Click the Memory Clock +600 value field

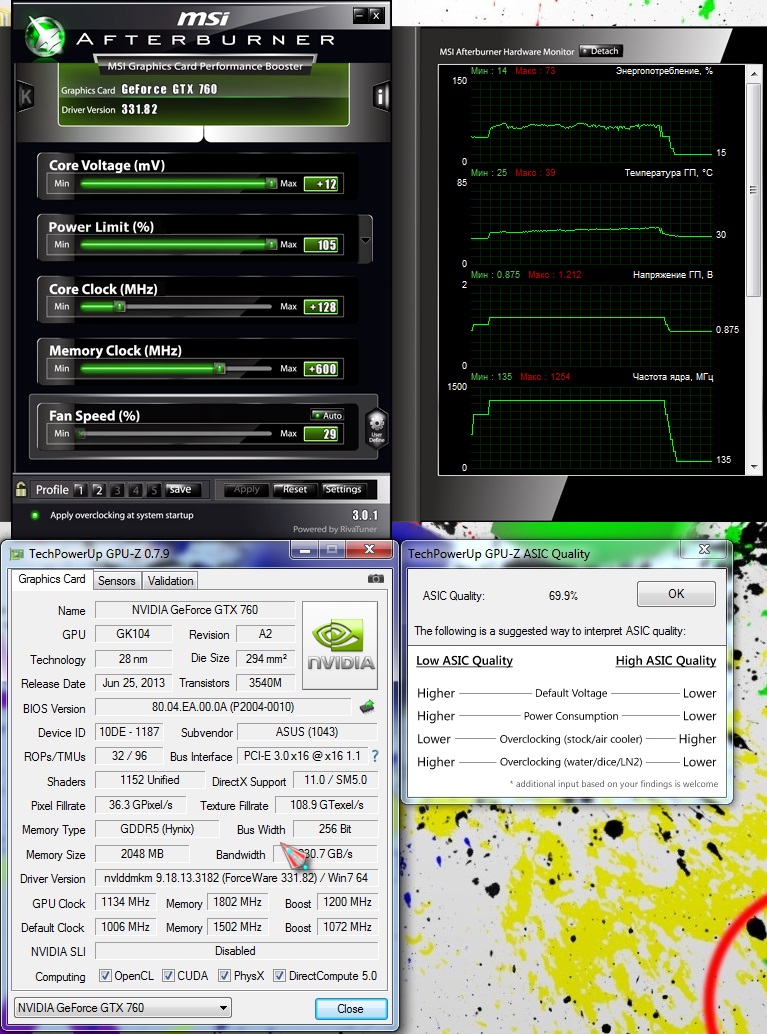click(x=321, y=369)
